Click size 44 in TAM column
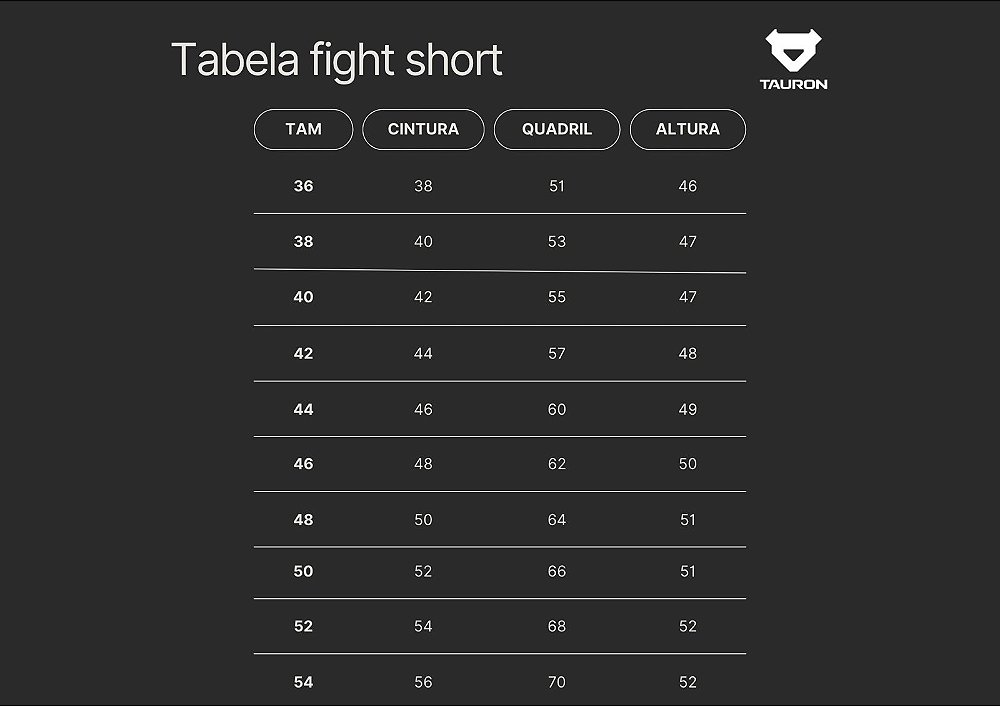 point(303,409)
